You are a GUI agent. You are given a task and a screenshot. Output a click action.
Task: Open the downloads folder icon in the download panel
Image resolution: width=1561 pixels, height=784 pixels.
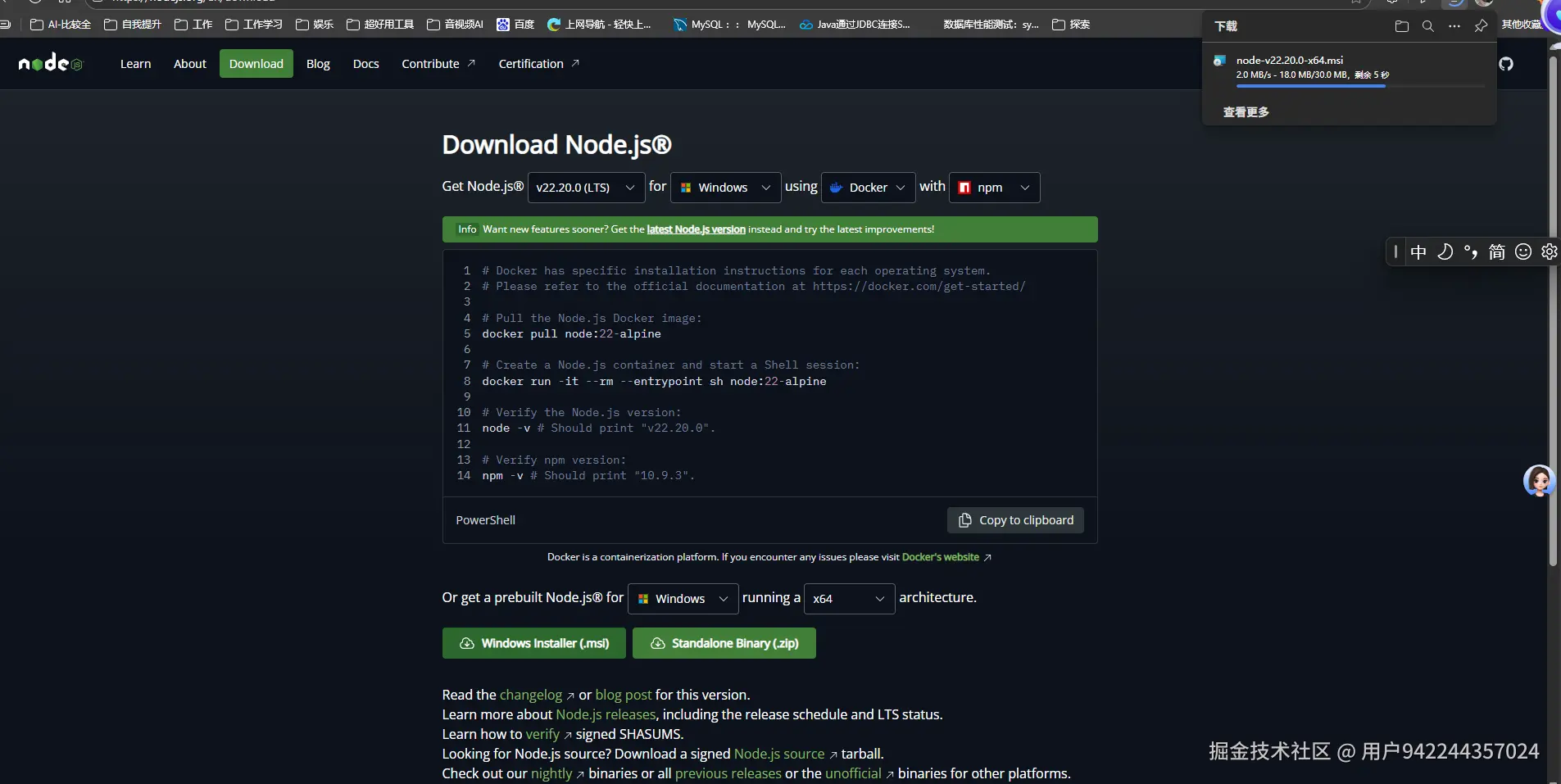point(1402,26)
